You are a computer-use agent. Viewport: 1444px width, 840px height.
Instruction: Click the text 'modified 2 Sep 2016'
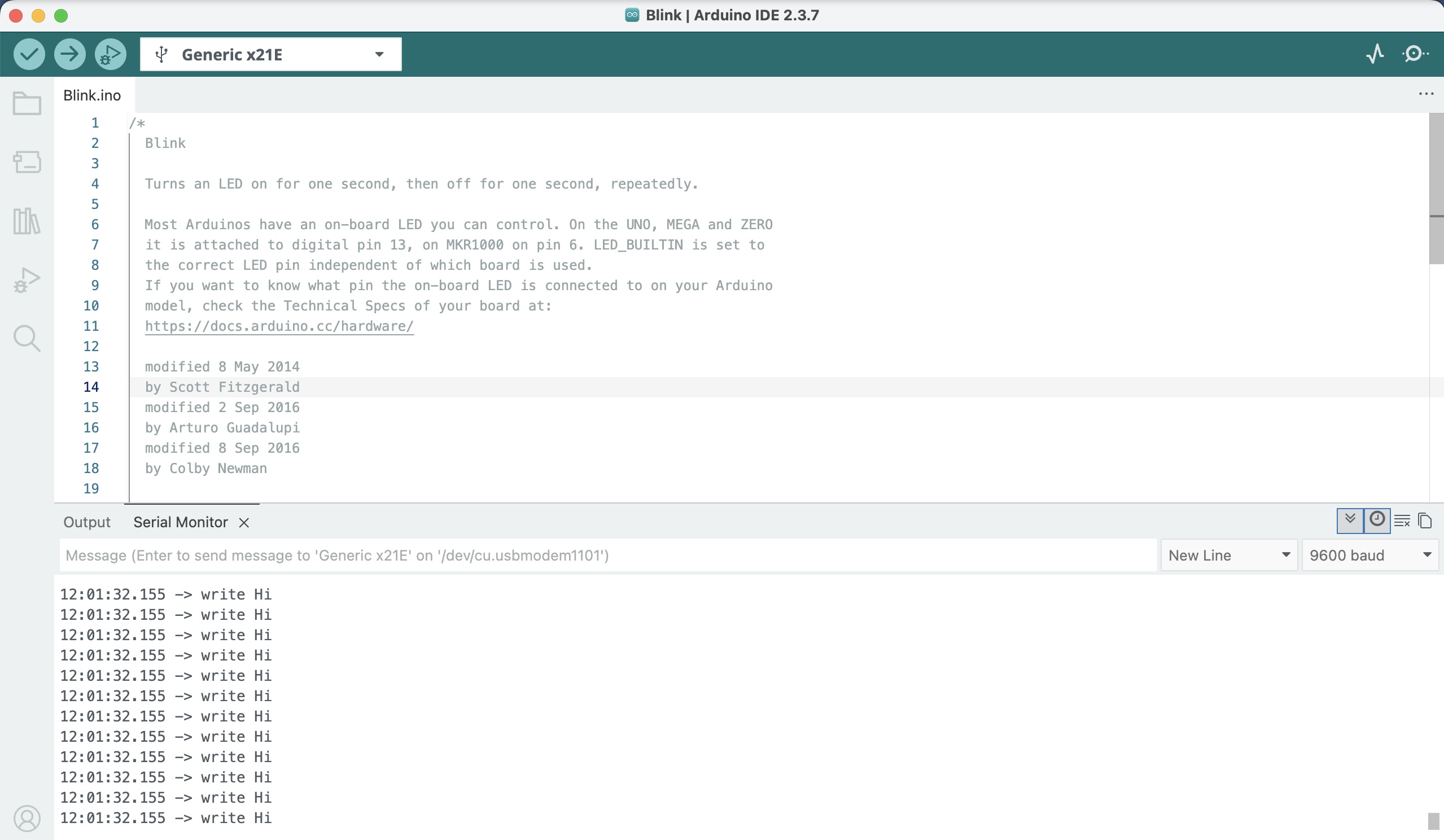[x=222, y=408]
